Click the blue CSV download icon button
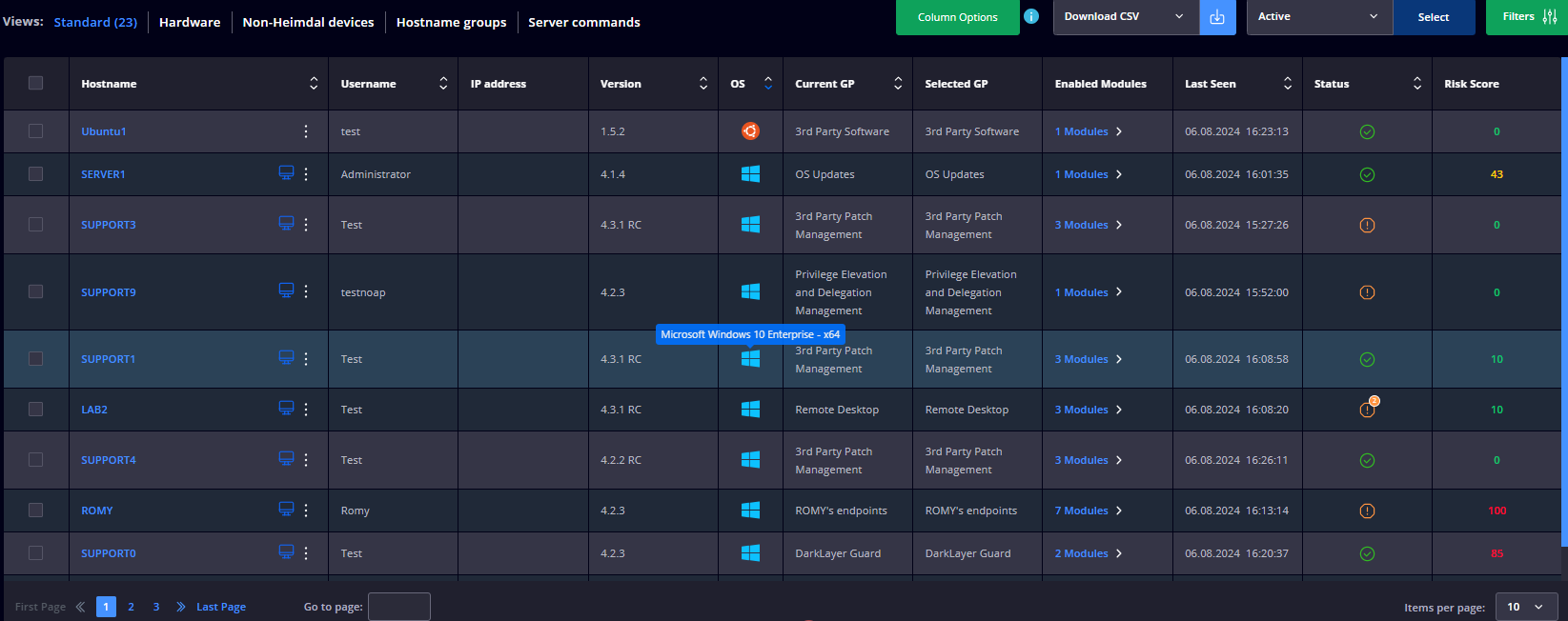 pos(1217,17)
